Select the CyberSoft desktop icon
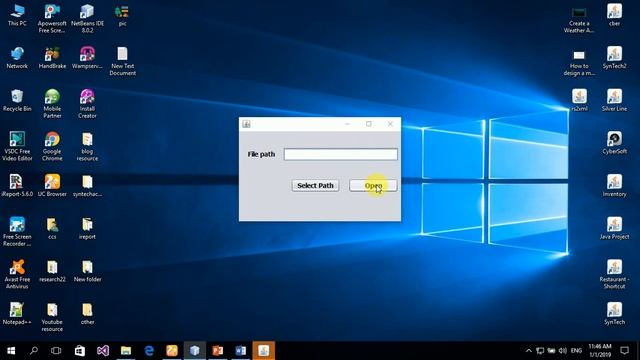 click(614, 143)
